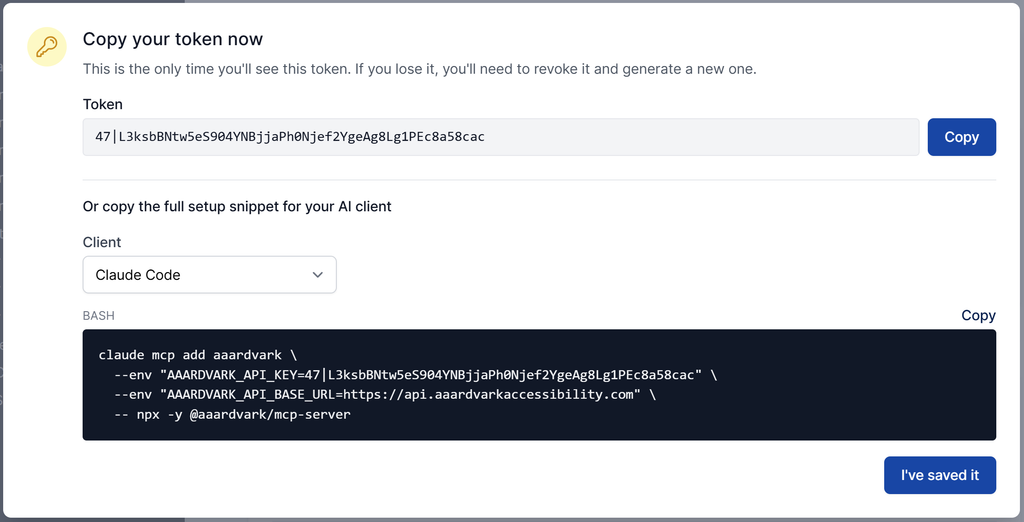This screenshot has height=522, width=1024.
Task: Confirm with the I've saved it button
Action: 940,475
